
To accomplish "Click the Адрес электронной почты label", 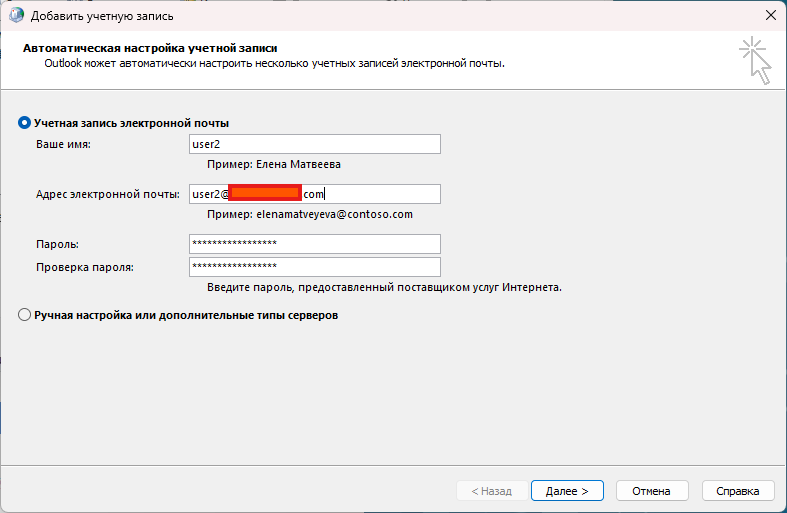I will coord(106,194).
